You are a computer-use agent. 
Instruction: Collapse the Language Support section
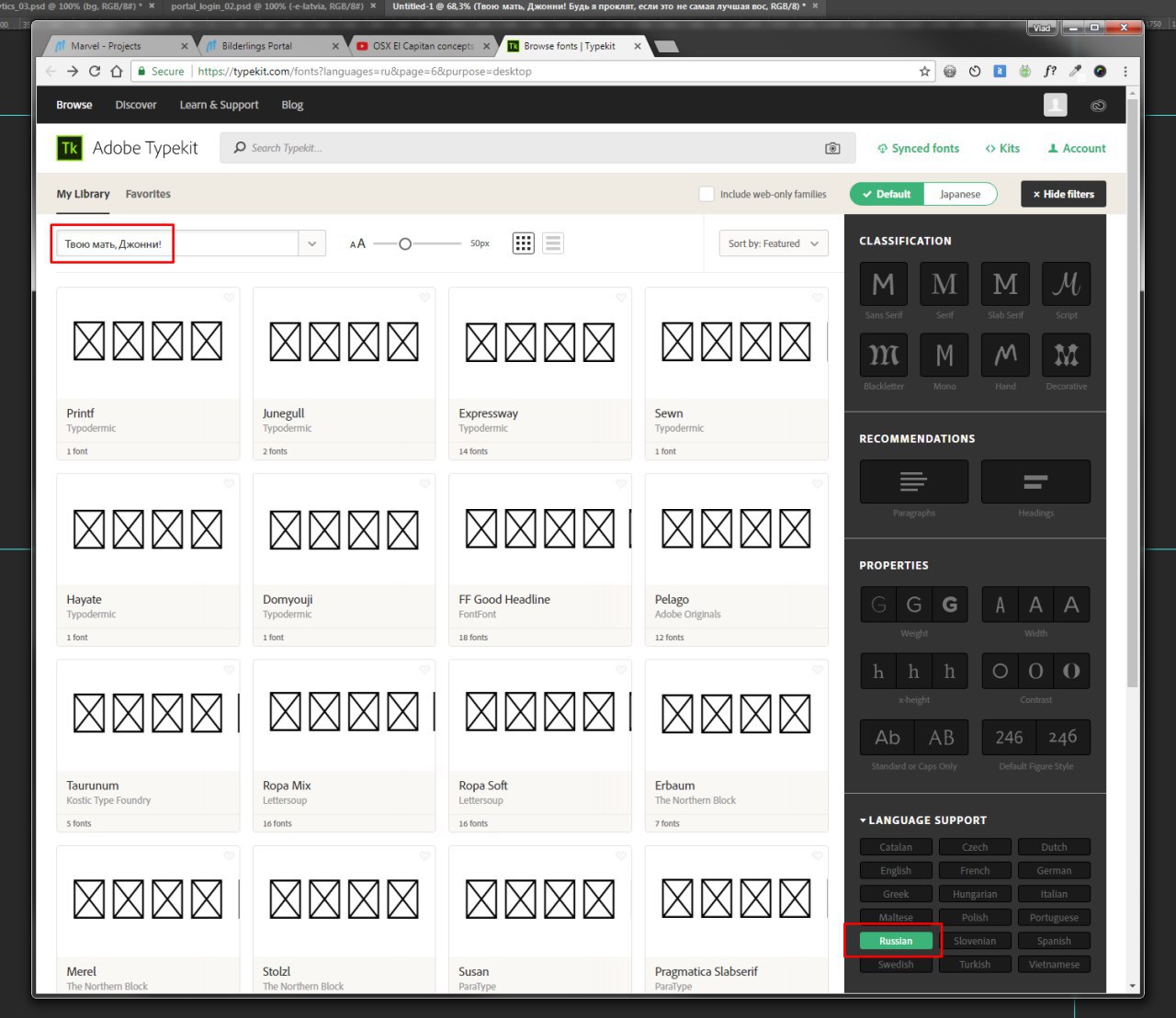pyautogui.click(x=922, y=820)
